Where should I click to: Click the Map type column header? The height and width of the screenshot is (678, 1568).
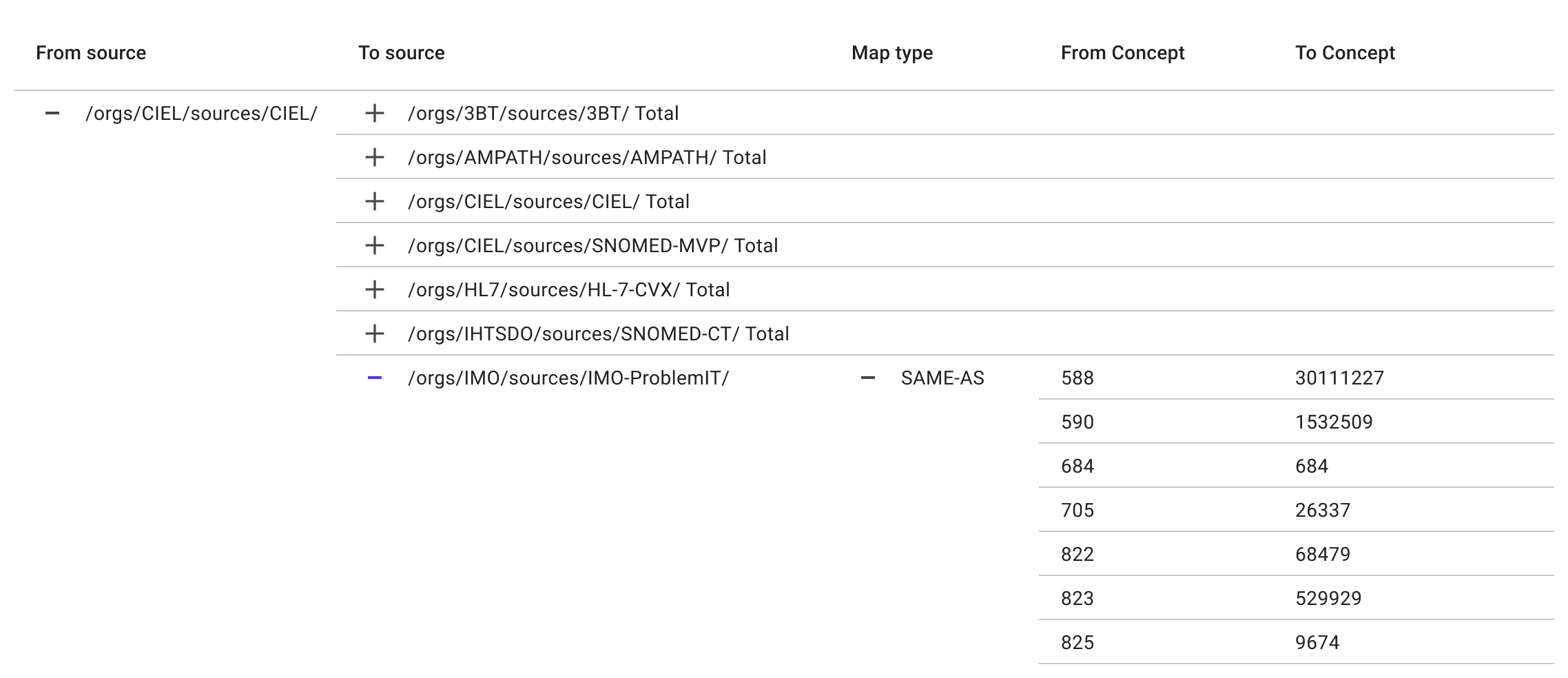tap(891, 53)
